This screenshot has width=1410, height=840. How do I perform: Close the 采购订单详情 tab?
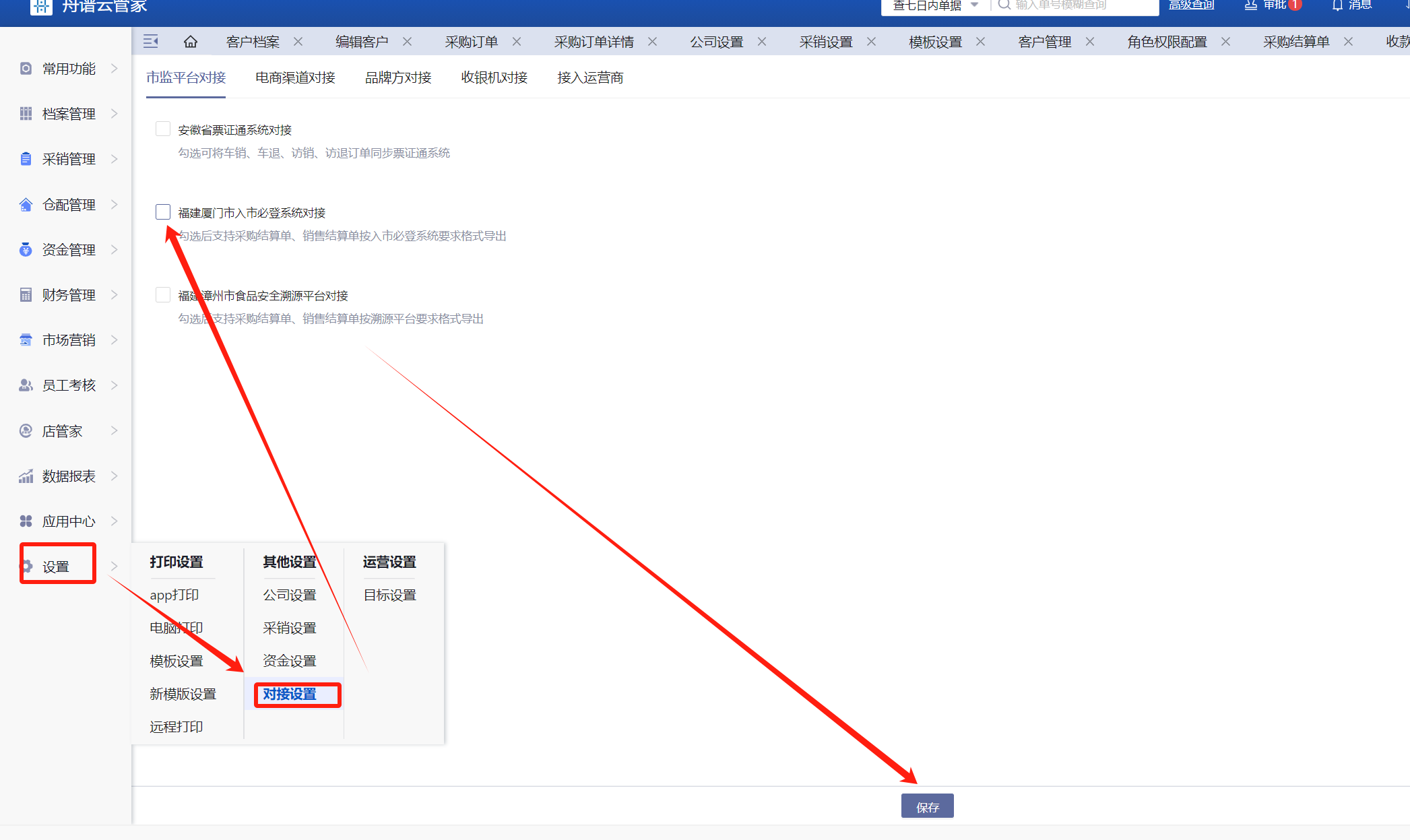coord(652,42)
